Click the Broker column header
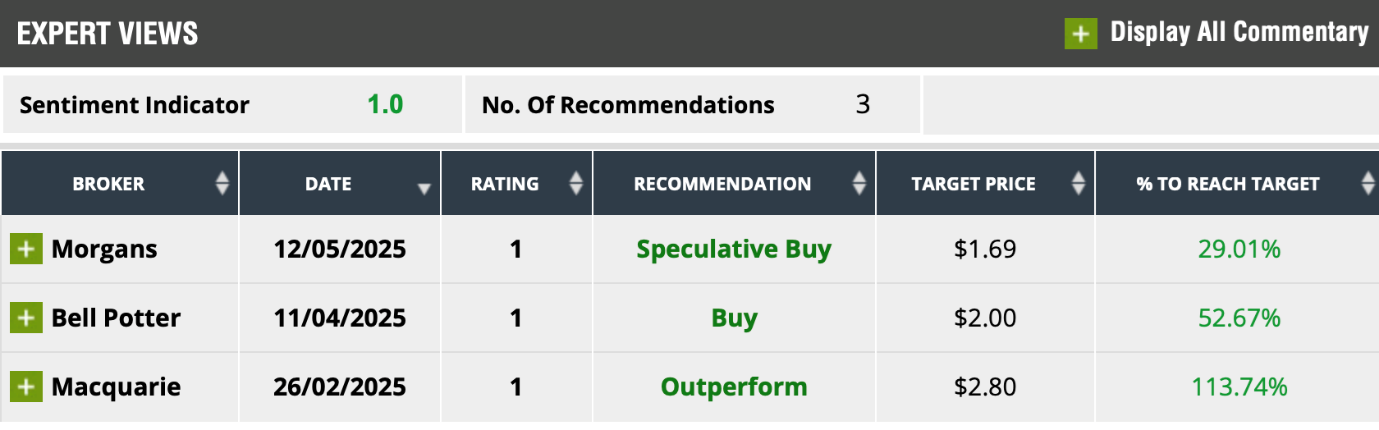 [x=108, y=184]
